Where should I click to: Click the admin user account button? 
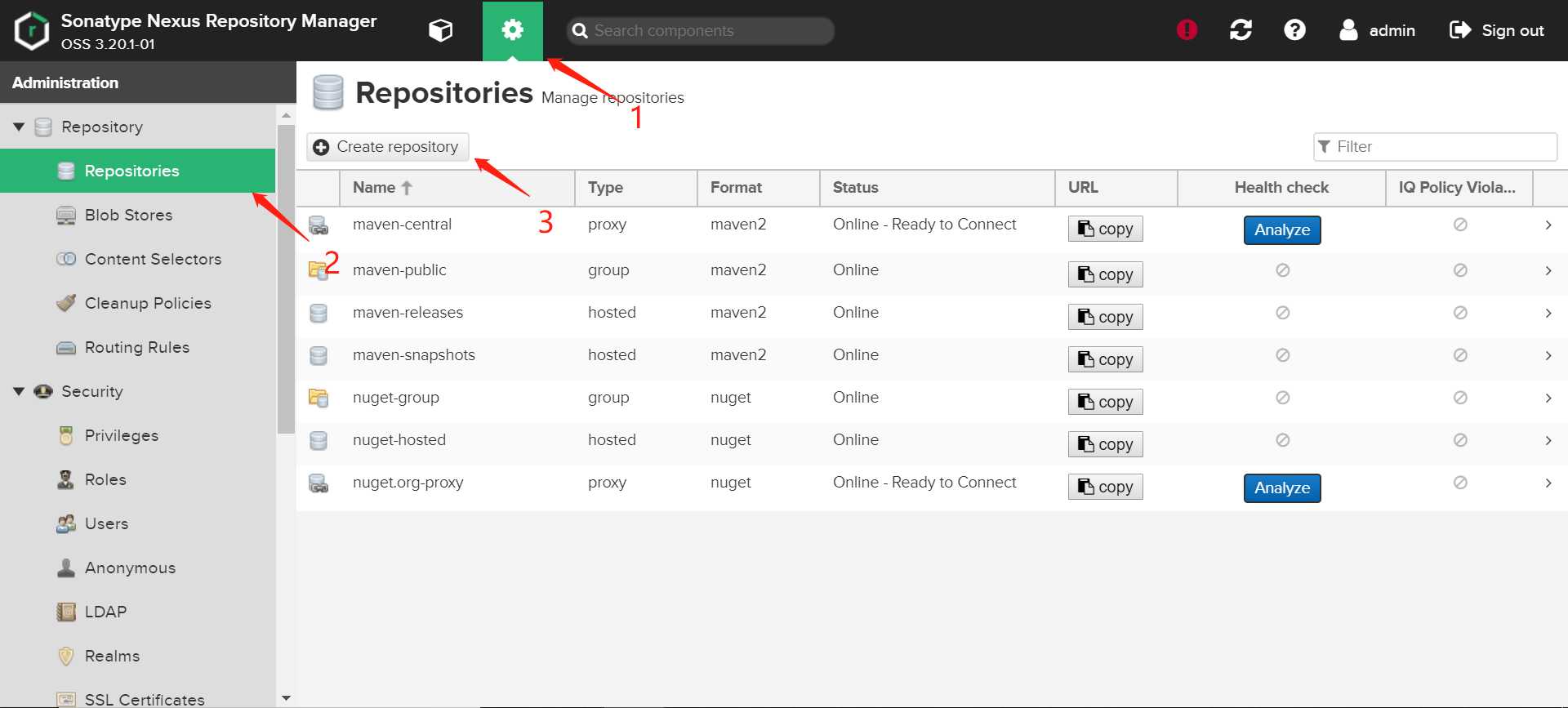click(x=1377, y=30)
